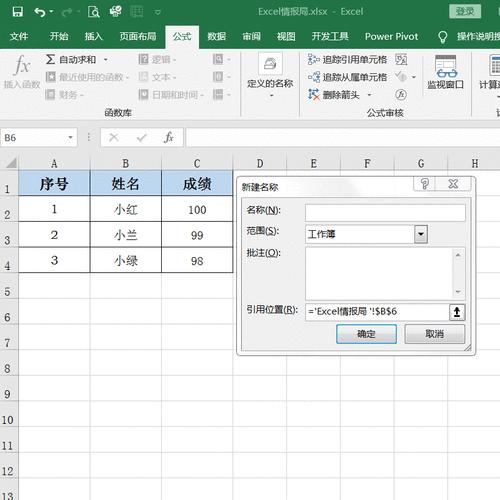Select column A header

[54, 163]
